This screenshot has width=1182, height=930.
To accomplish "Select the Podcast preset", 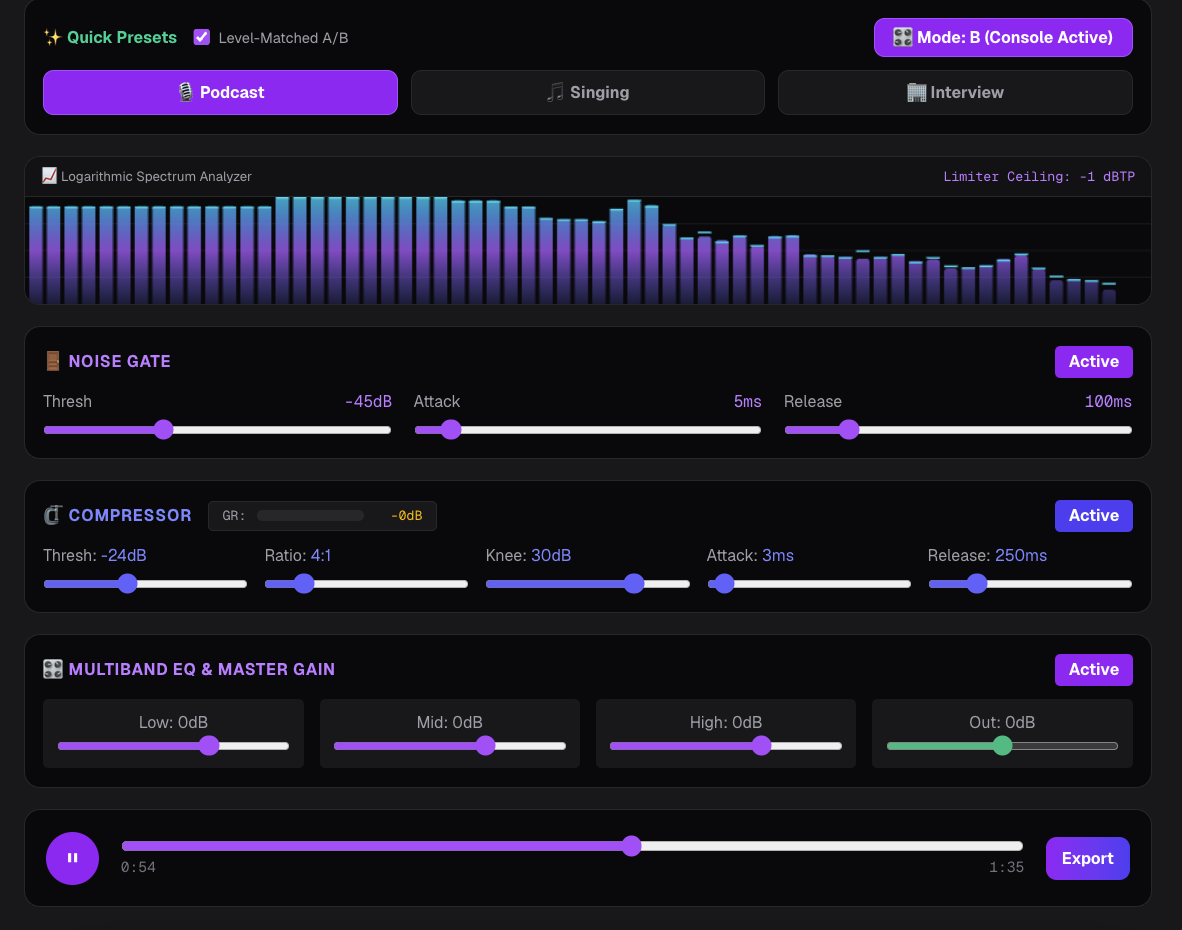I will click(x=220, y=93).
